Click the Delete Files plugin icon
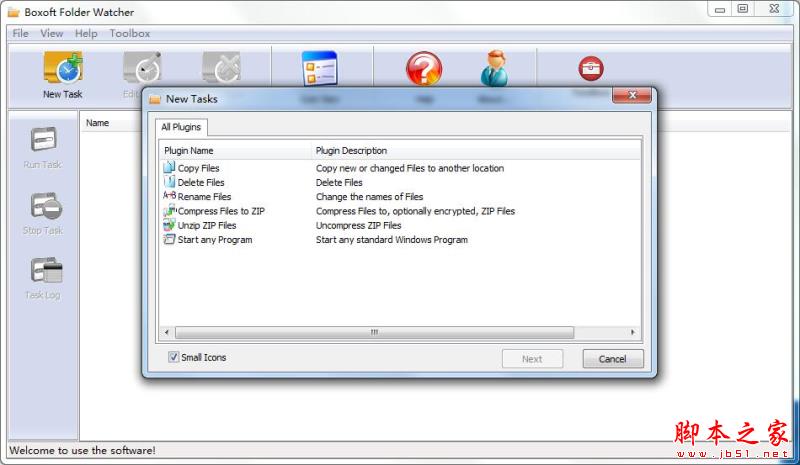 (x=169, y=182)
